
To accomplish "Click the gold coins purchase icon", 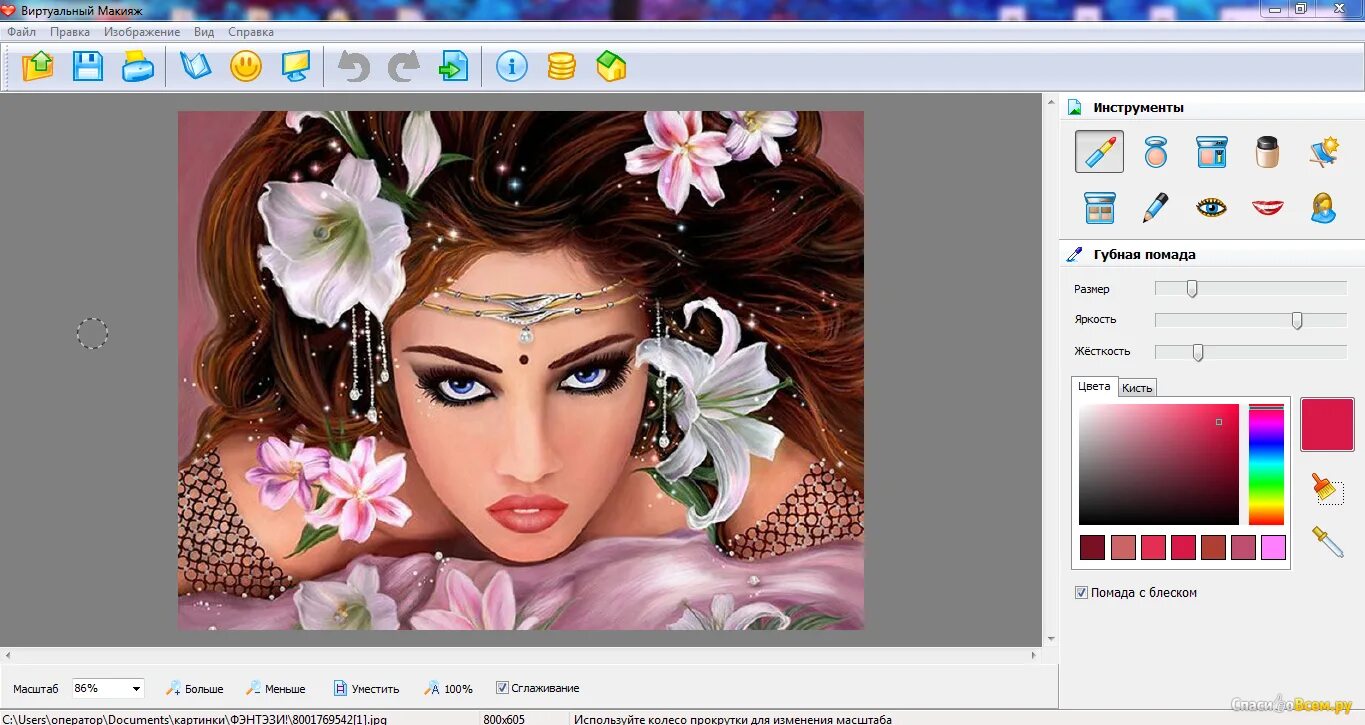I will [x=562, y=66].
